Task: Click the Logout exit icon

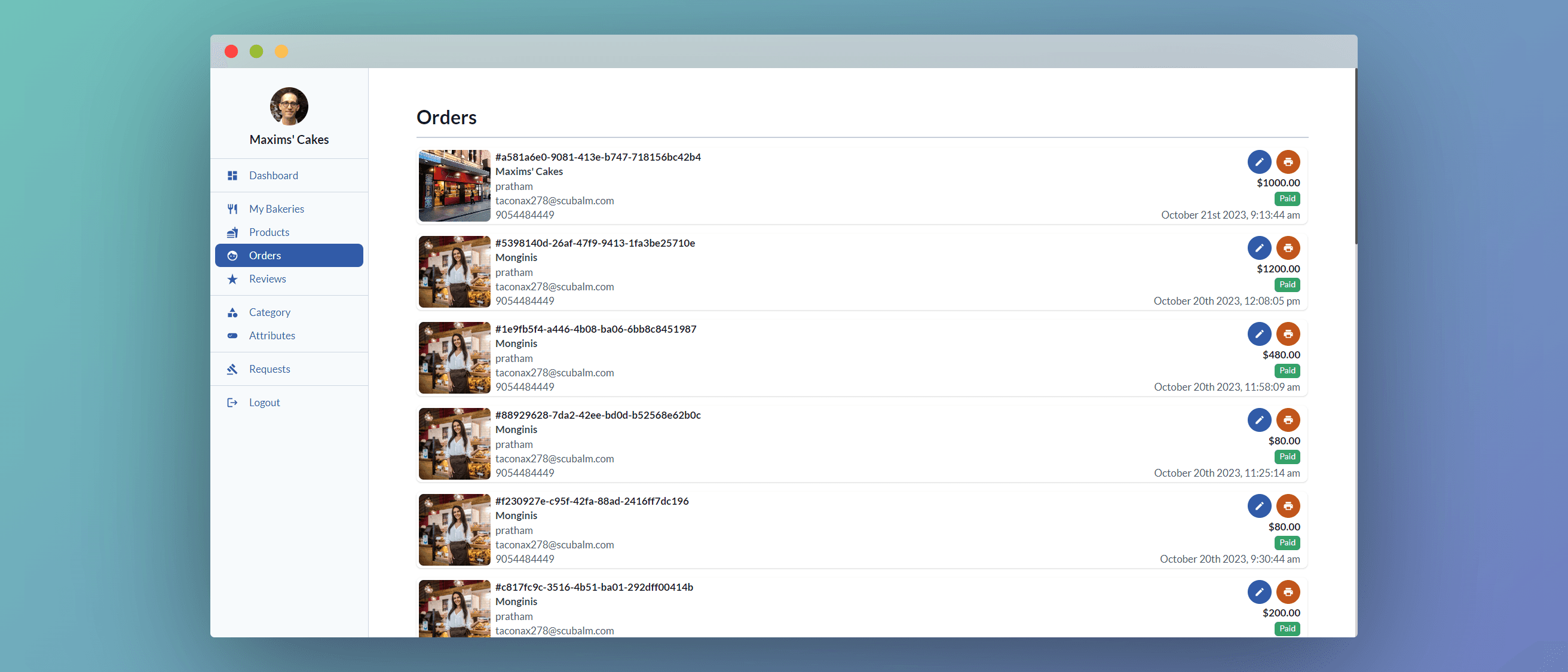Action: pyautogui.click(x=232, y=403)
